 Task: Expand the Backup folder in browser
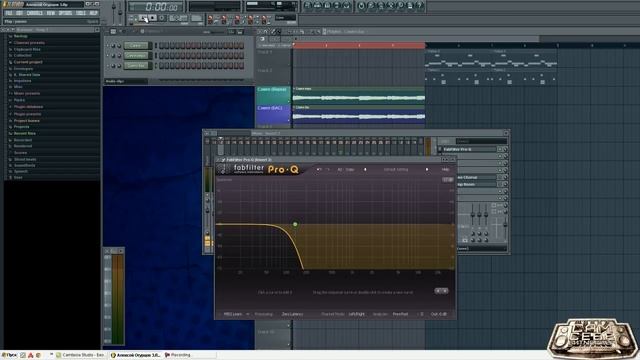(x=20, y=36)
